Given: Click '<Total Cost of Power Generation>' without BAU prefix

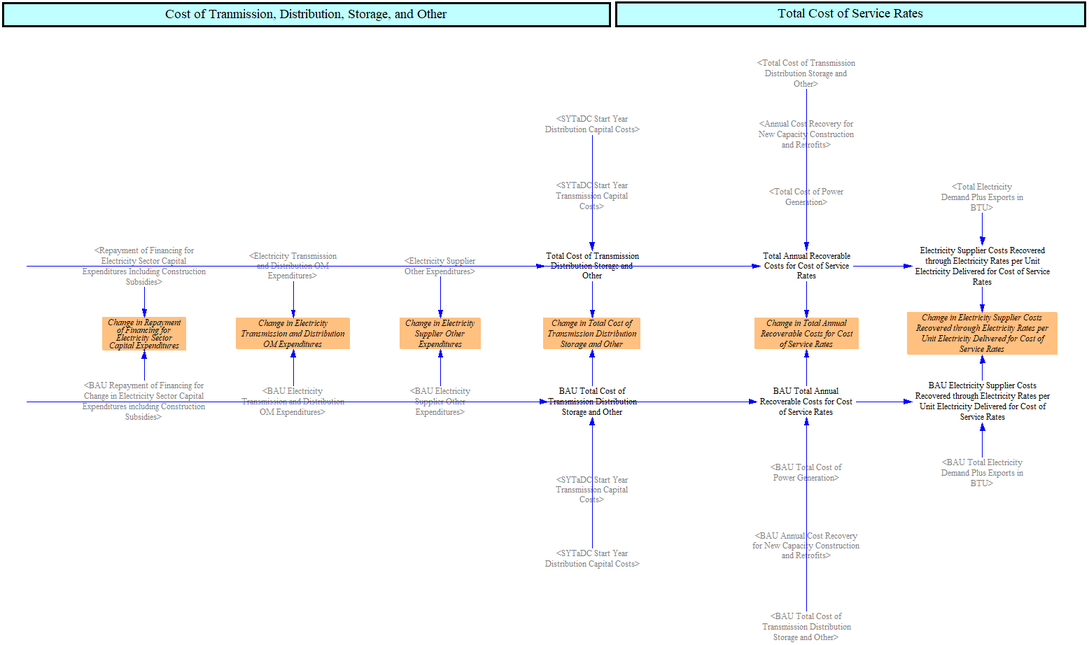Looking at the screenshot, I should (806, 196).
